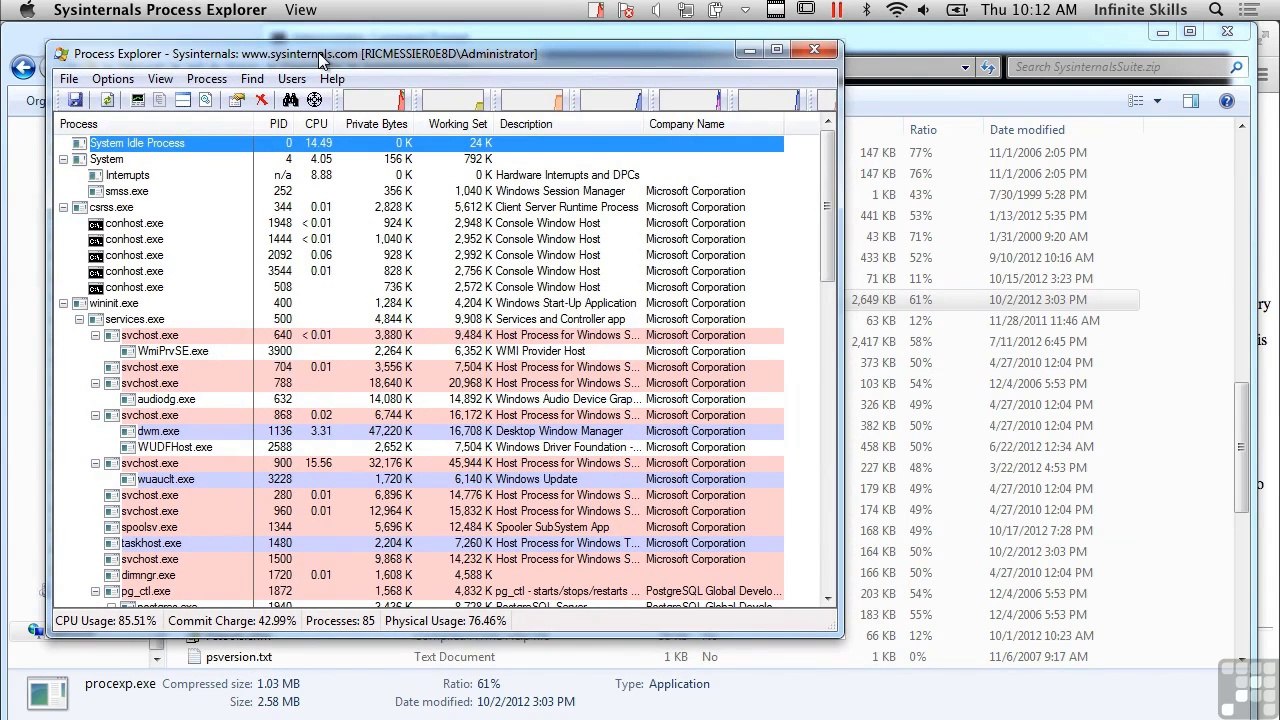Open the File menu in Process Explorer
The width and height of the screenshot is (1280, 720).
[69, 79]
